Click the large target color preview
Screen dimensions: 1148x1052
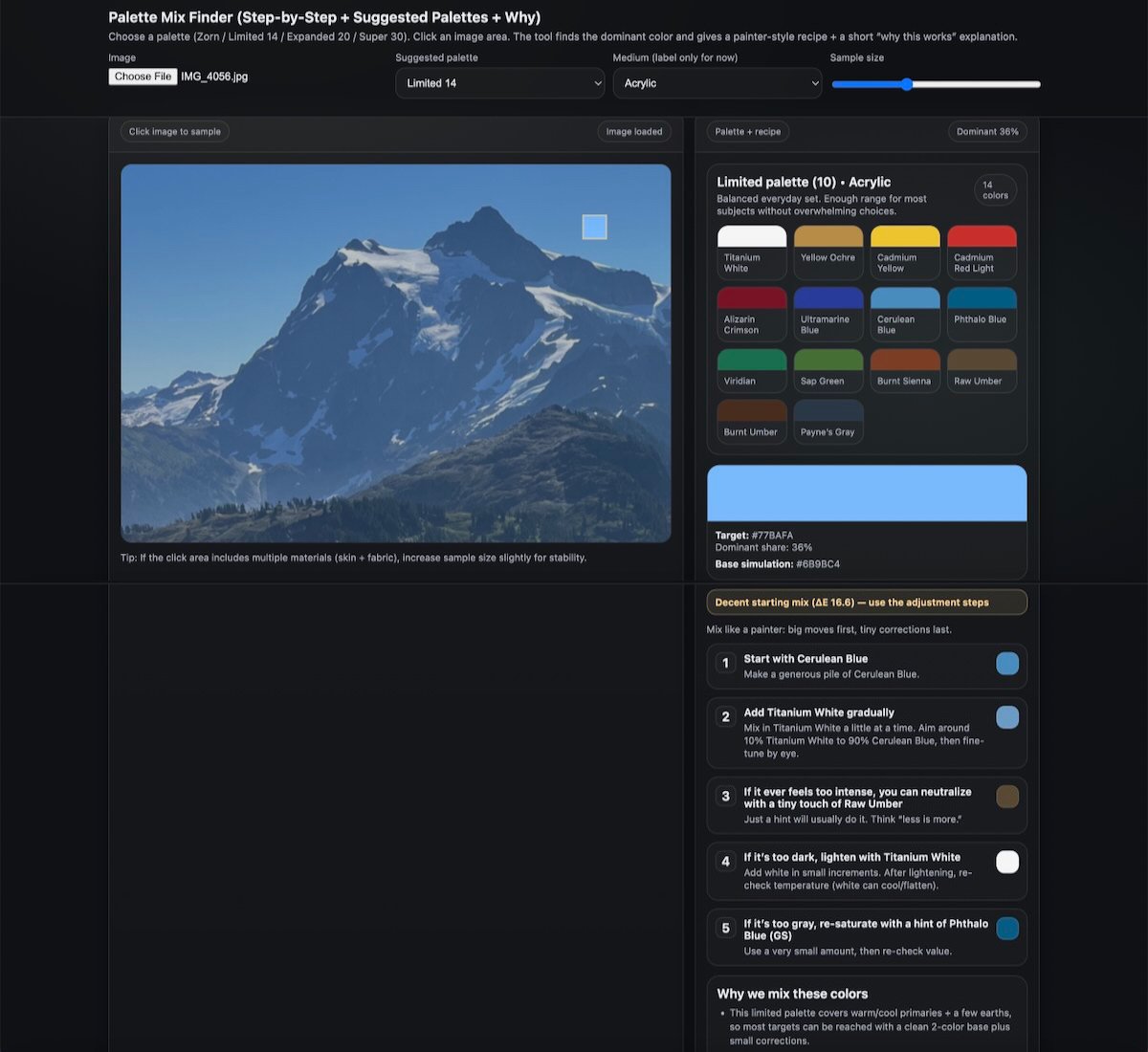coord(867,493)
